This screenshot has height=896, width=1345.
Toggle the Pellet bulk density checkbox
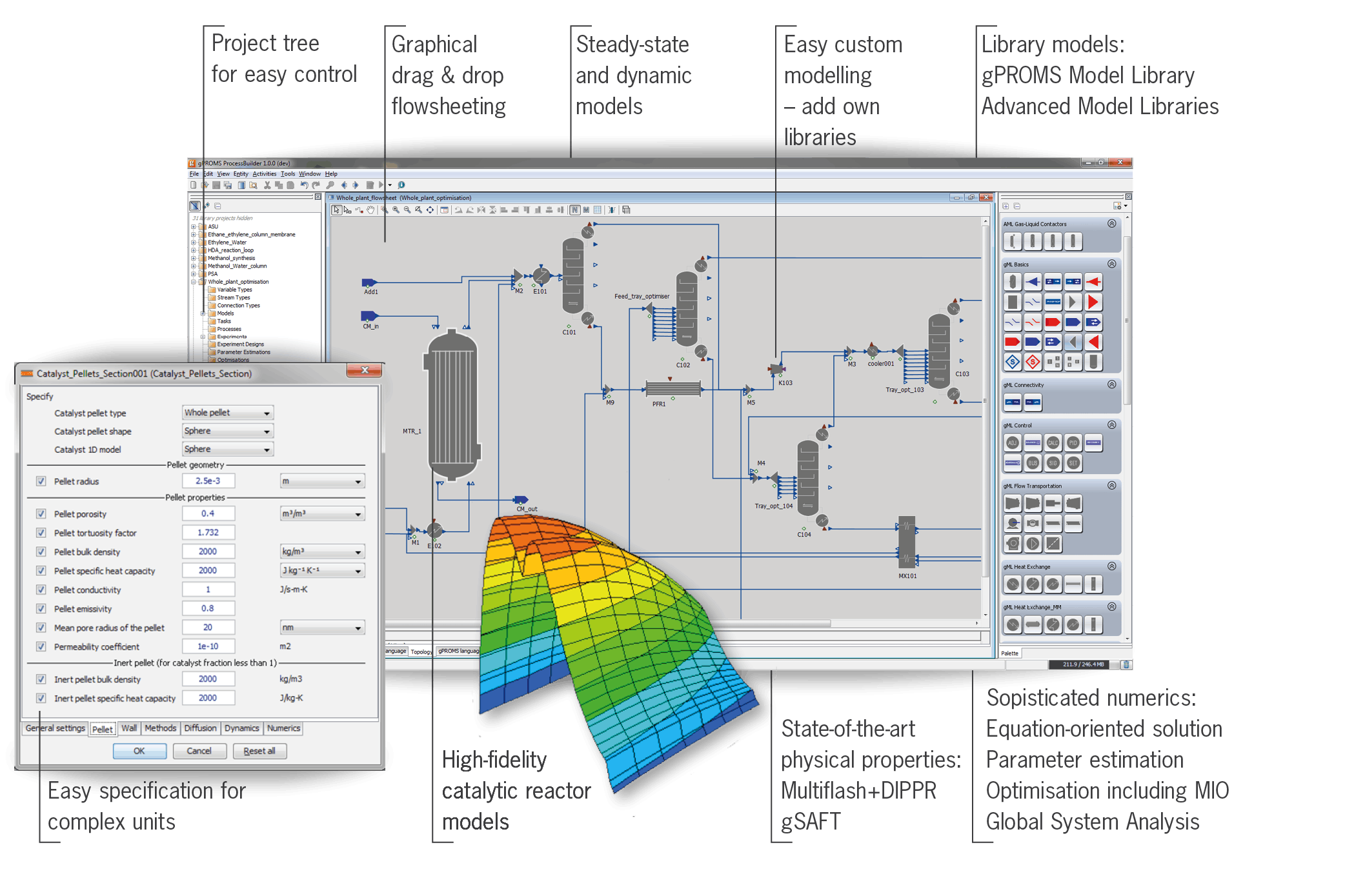click(41, 552)
